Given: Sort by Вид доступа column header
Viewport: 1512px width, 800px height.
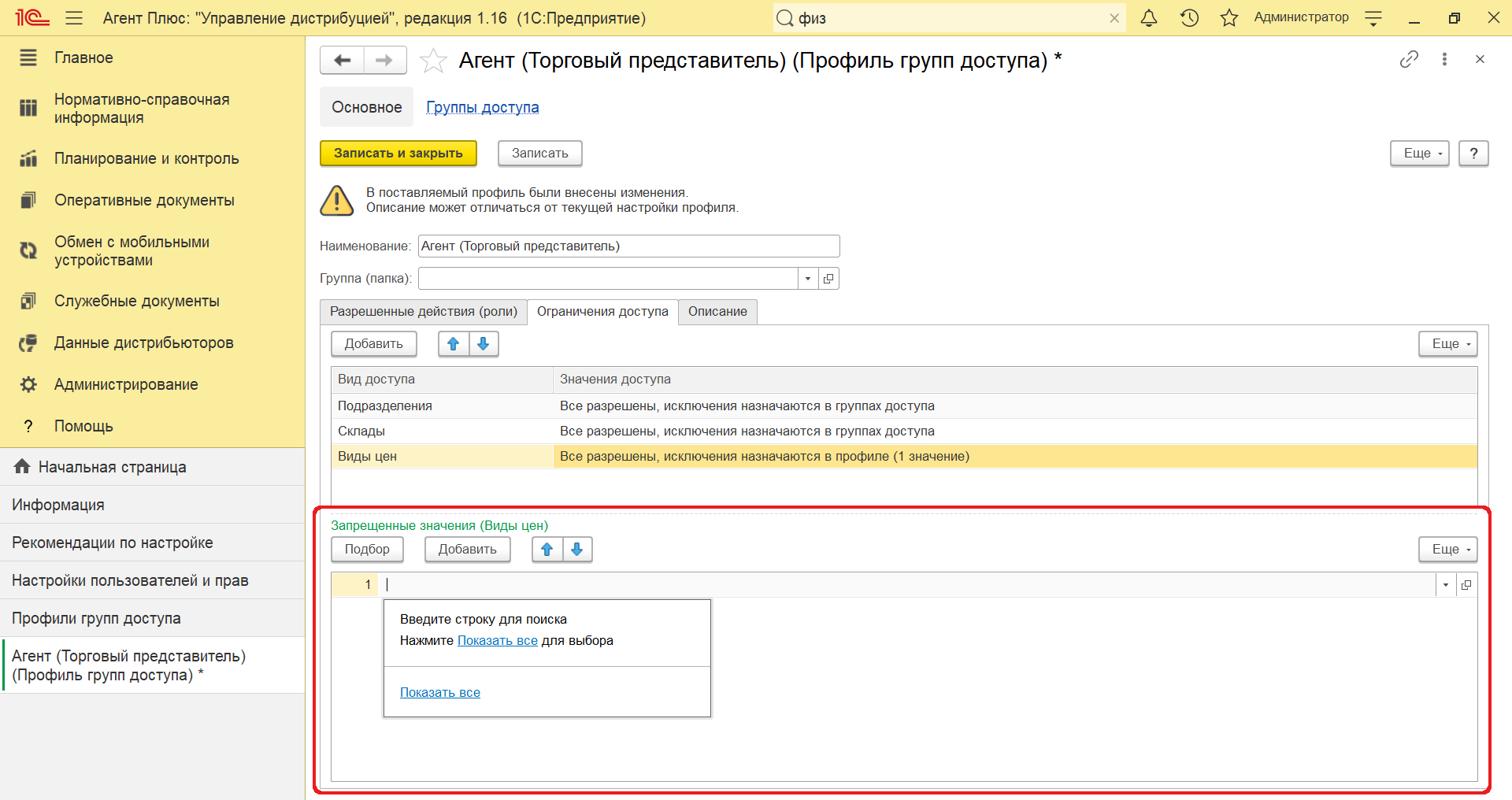Looking at the screenshot, I should [442, 380].
